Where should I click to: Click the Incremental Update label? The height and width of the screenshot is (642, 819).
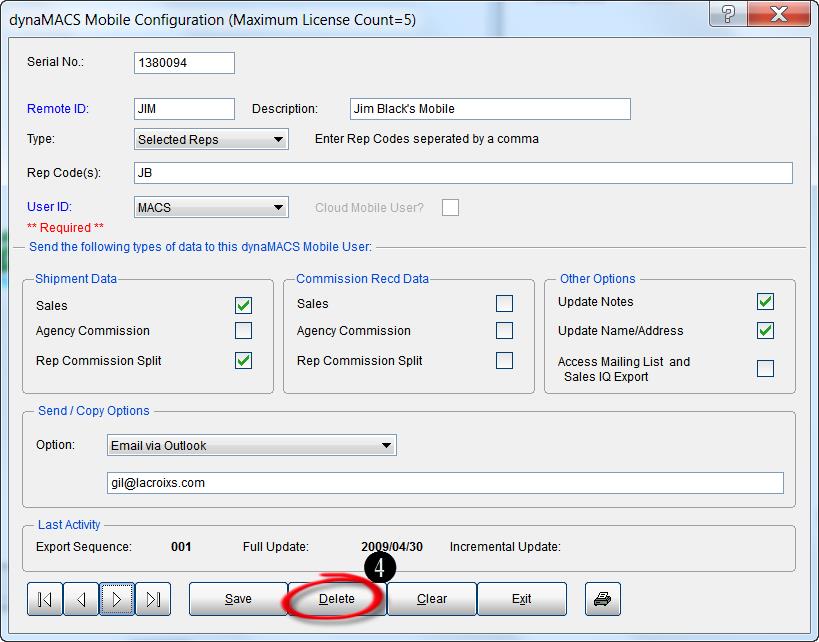pos(505,547)
